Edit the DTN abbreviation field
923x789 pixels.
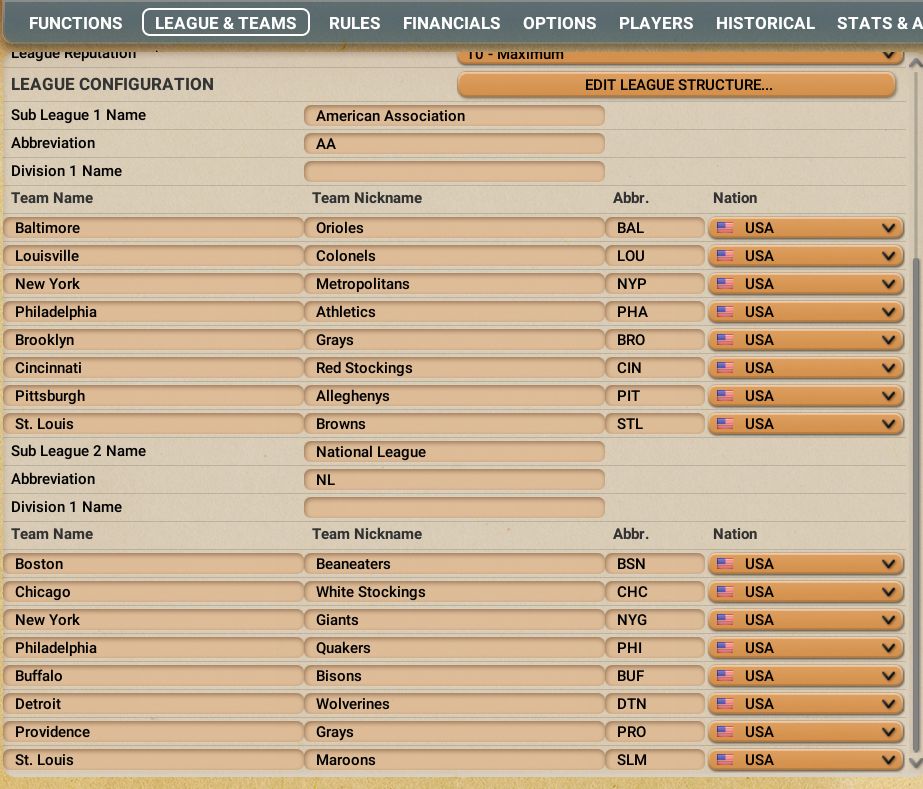click(655, 704)
